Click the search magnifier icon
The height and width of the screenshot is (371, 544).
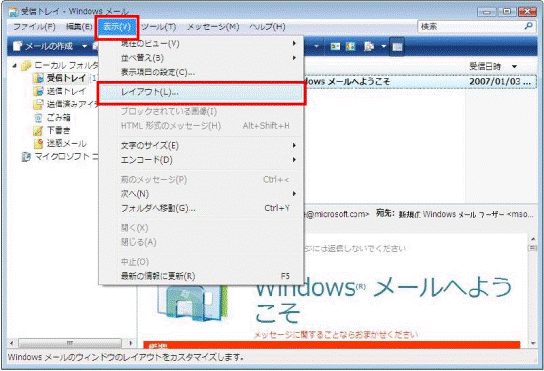[x=528, y=26]
